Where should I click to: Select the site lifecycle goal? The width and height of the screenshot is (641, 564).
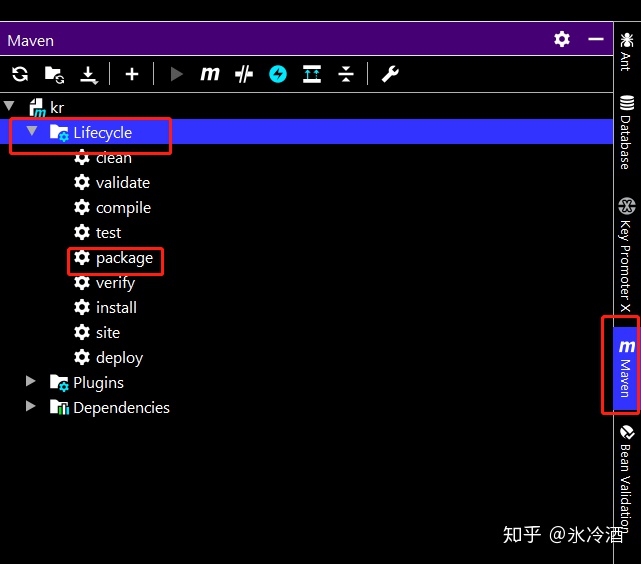coord(97,332)
